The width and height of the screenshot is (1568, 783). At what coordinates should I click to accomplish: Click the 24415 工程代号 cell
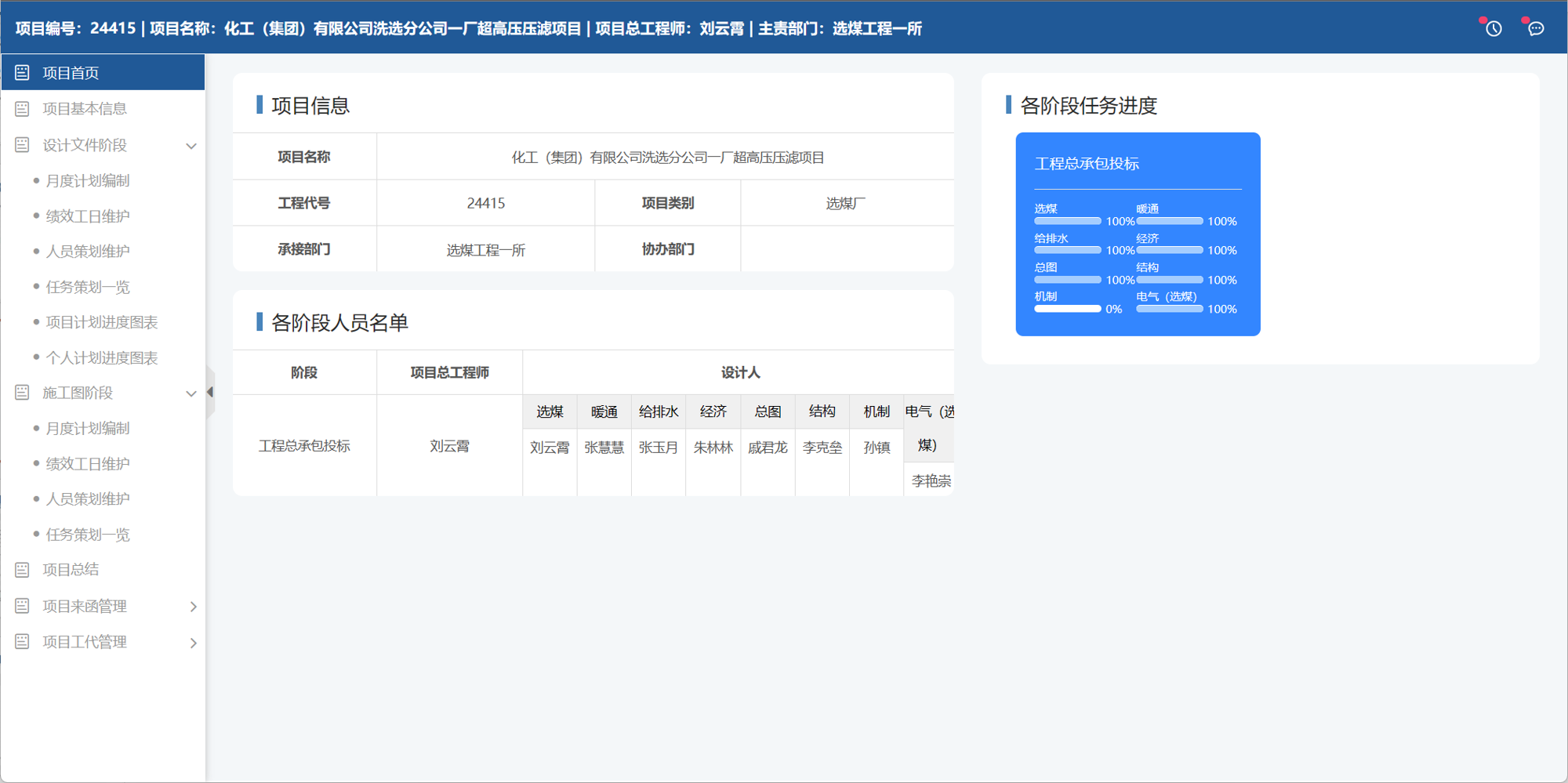point(486,203)
